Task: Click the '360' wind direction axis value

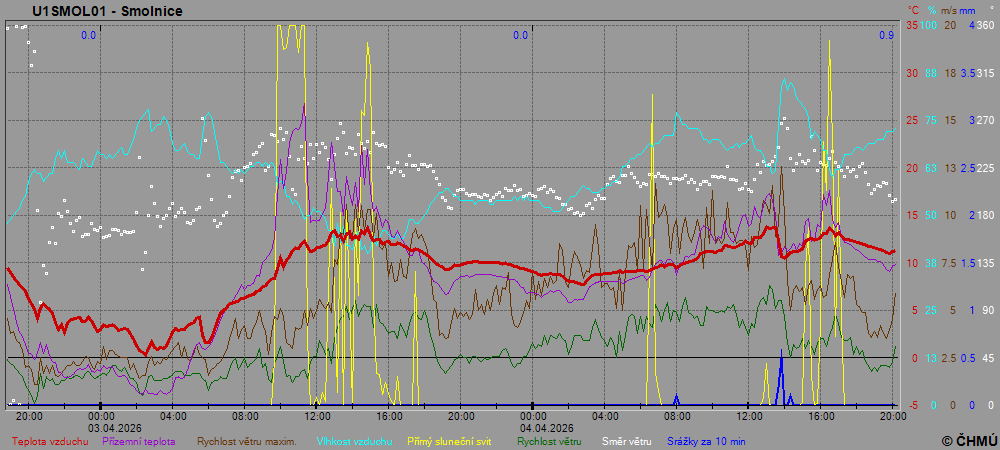Action: (985, 25)
